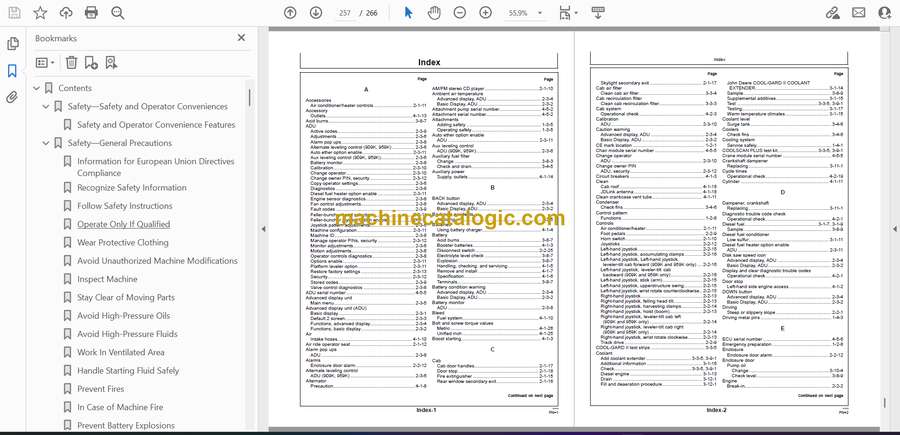This screenshot has height=435, width=900.
Task: Collapse Safety—General Precautions section
Action: pyautogui.click(x=46, y=143)
